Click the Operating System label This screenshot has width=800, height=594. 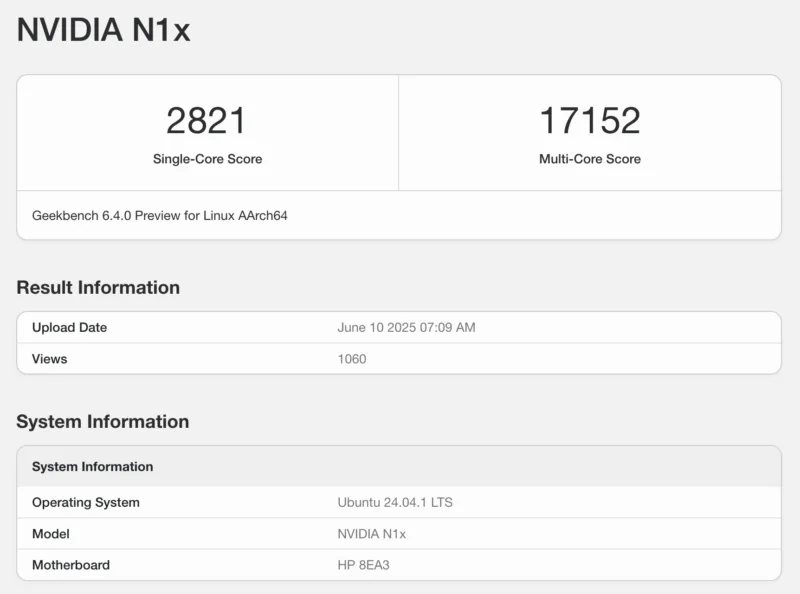[x=86, y=503]
